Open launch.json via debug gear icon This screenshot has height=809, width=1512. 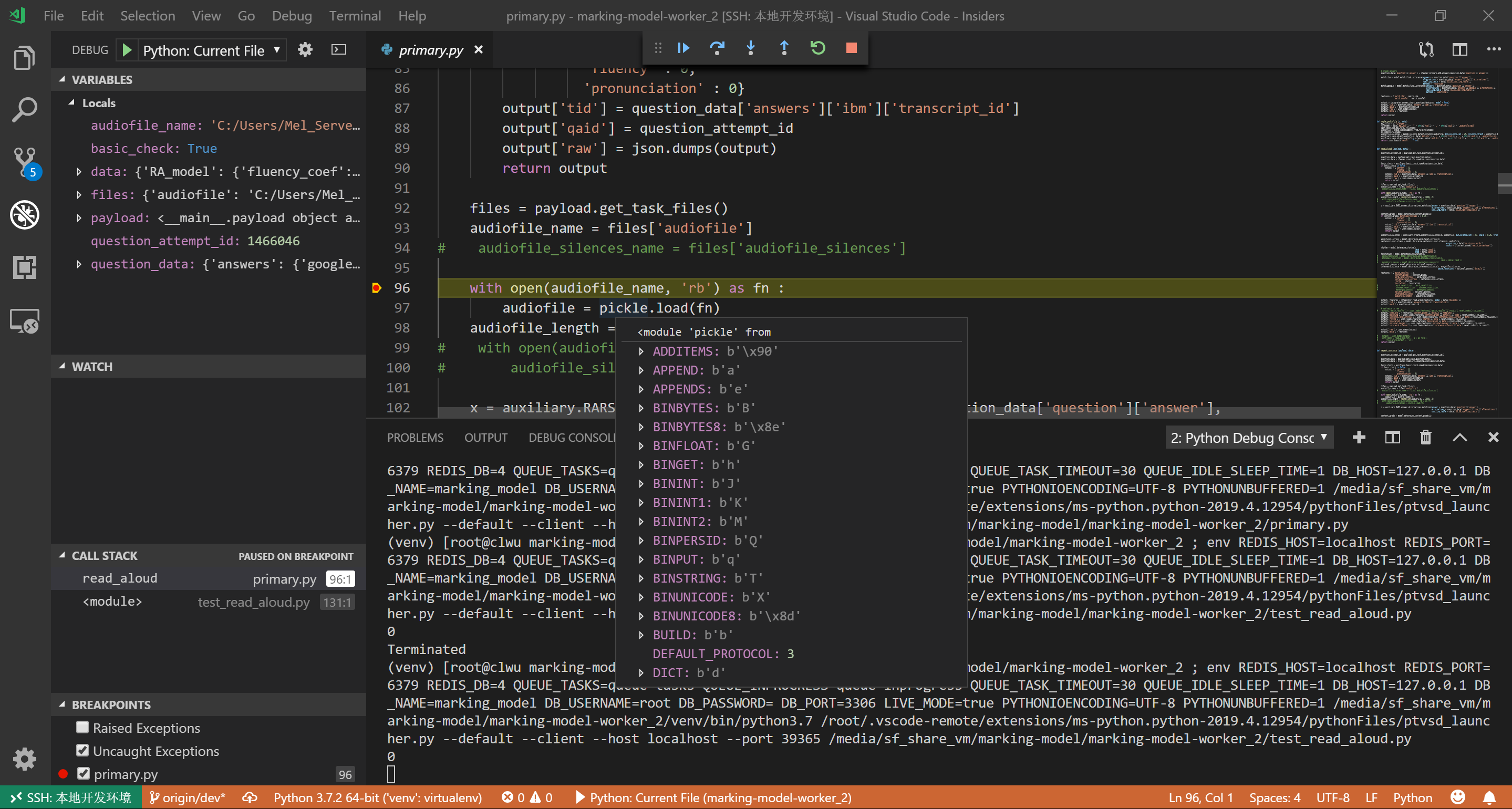[x=305, y=50]
